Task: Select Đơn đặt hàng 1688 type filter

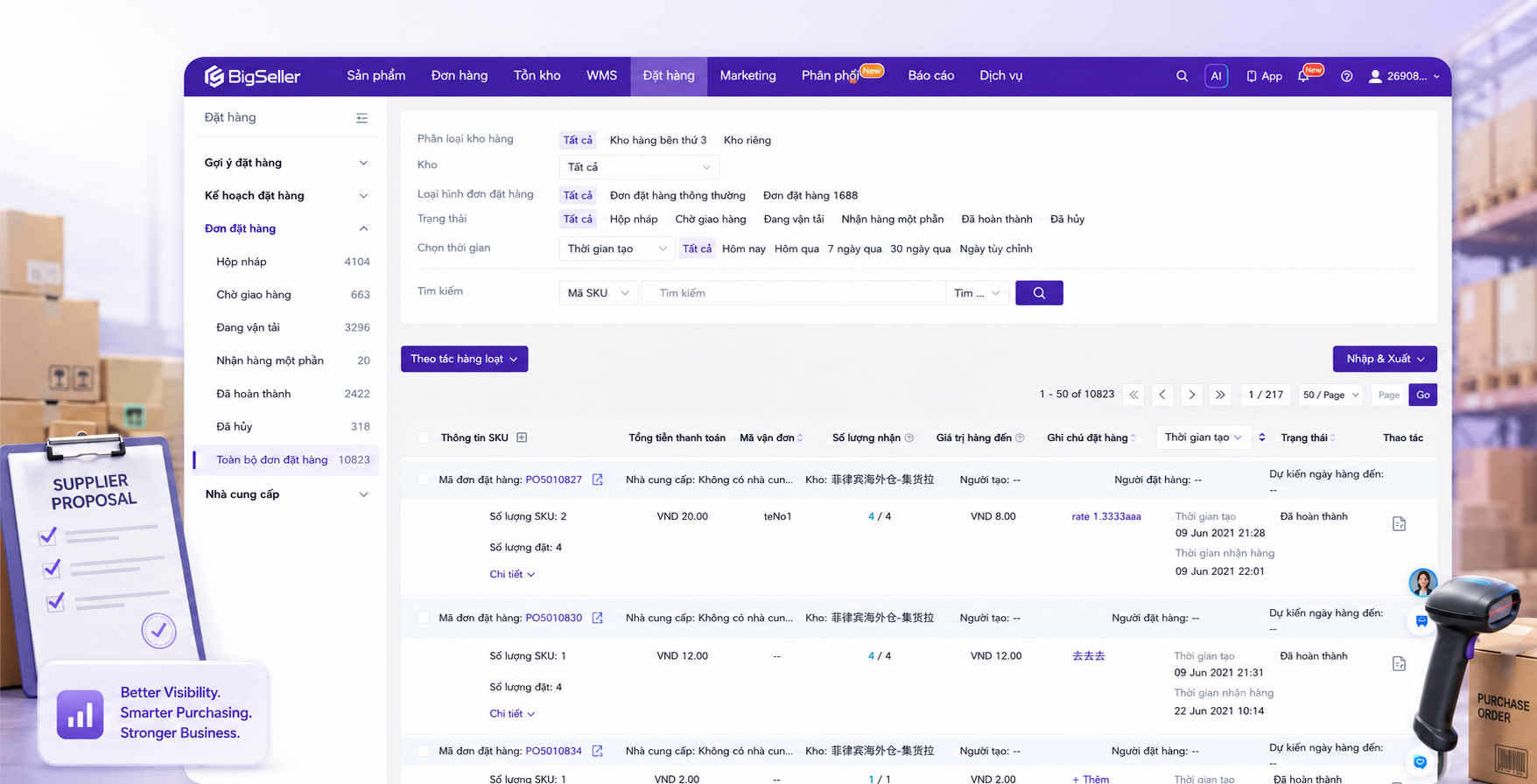Action: click(x=811, y=195)
